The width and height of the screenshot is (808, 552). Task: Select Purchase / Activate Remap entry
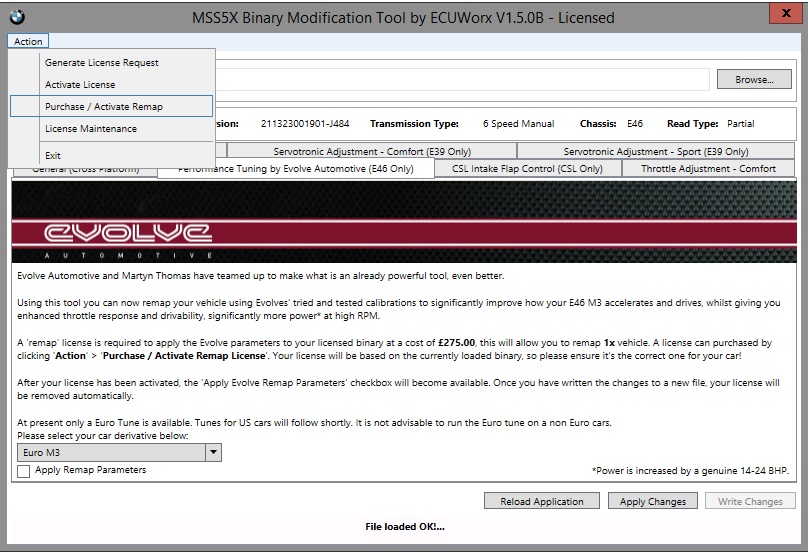click(111, 106)
